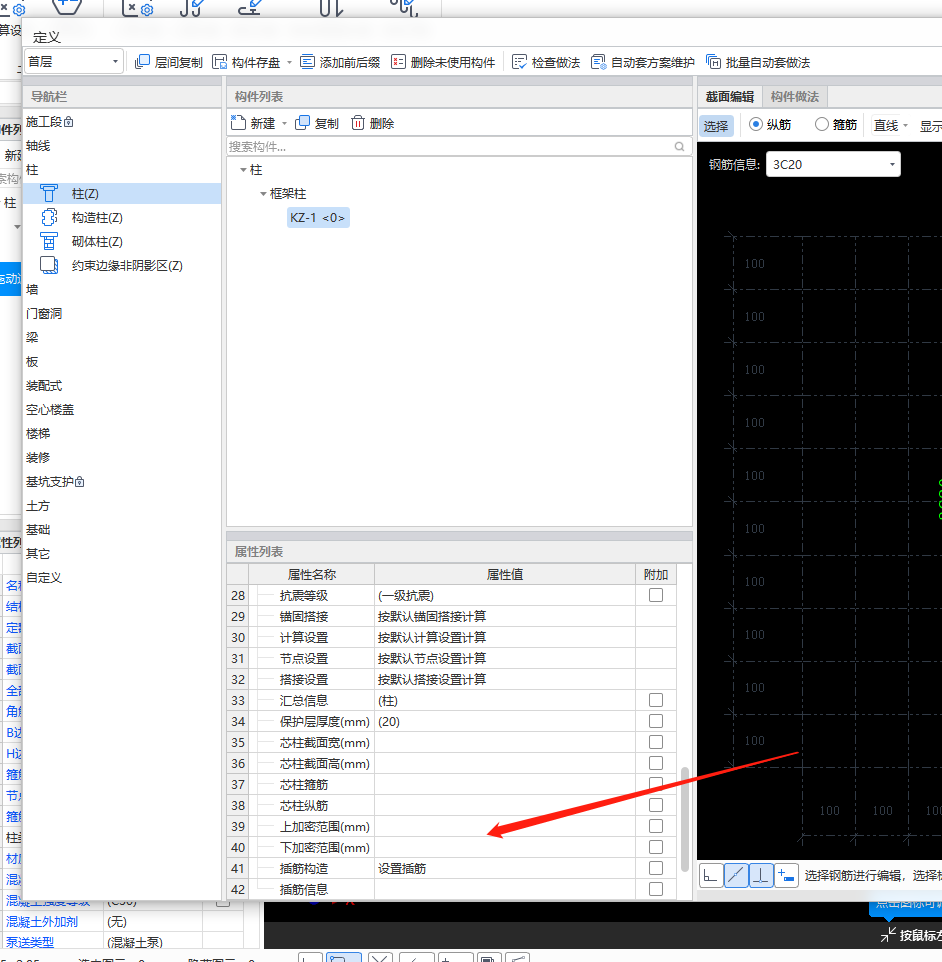Open the 首层 floor dropdown
The image size is (942, 962).
pos(74,61)
